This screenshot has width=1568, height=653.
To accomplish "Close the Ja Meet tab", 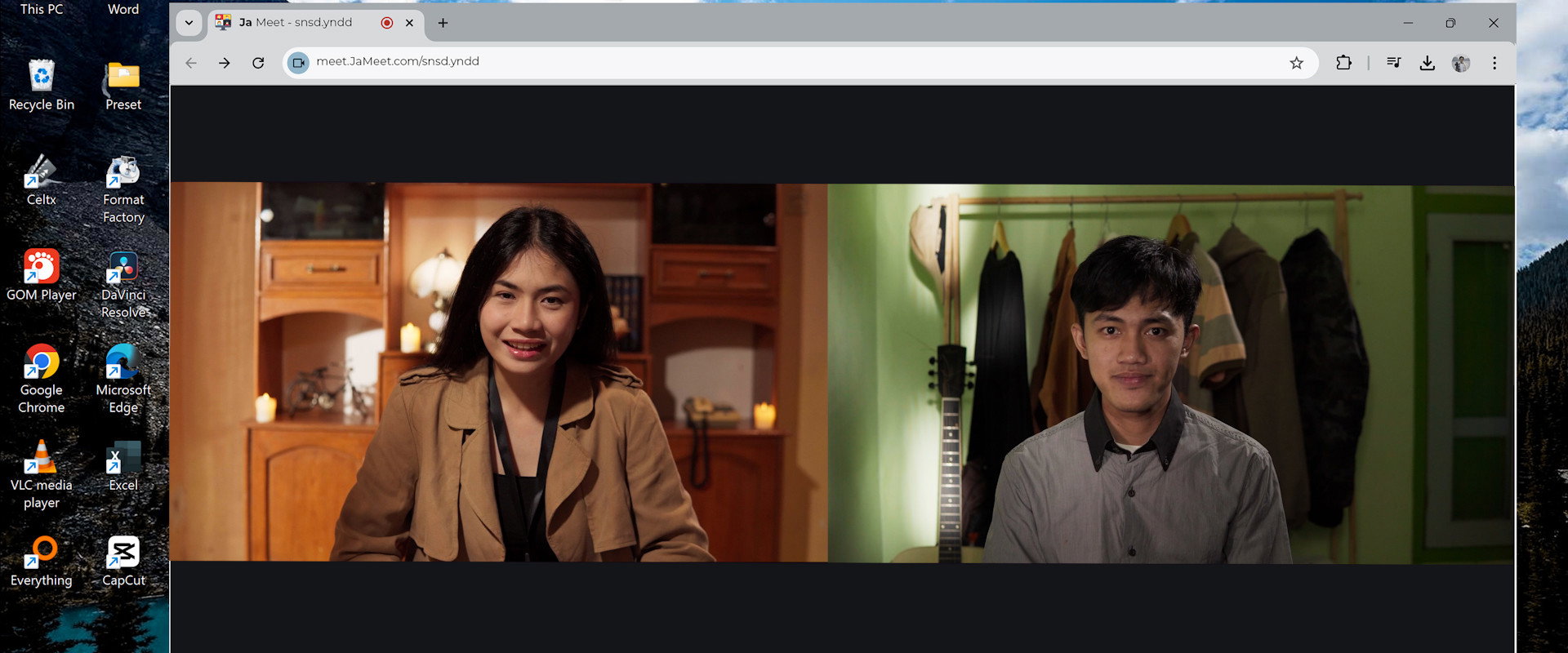I will click(409, 23).
